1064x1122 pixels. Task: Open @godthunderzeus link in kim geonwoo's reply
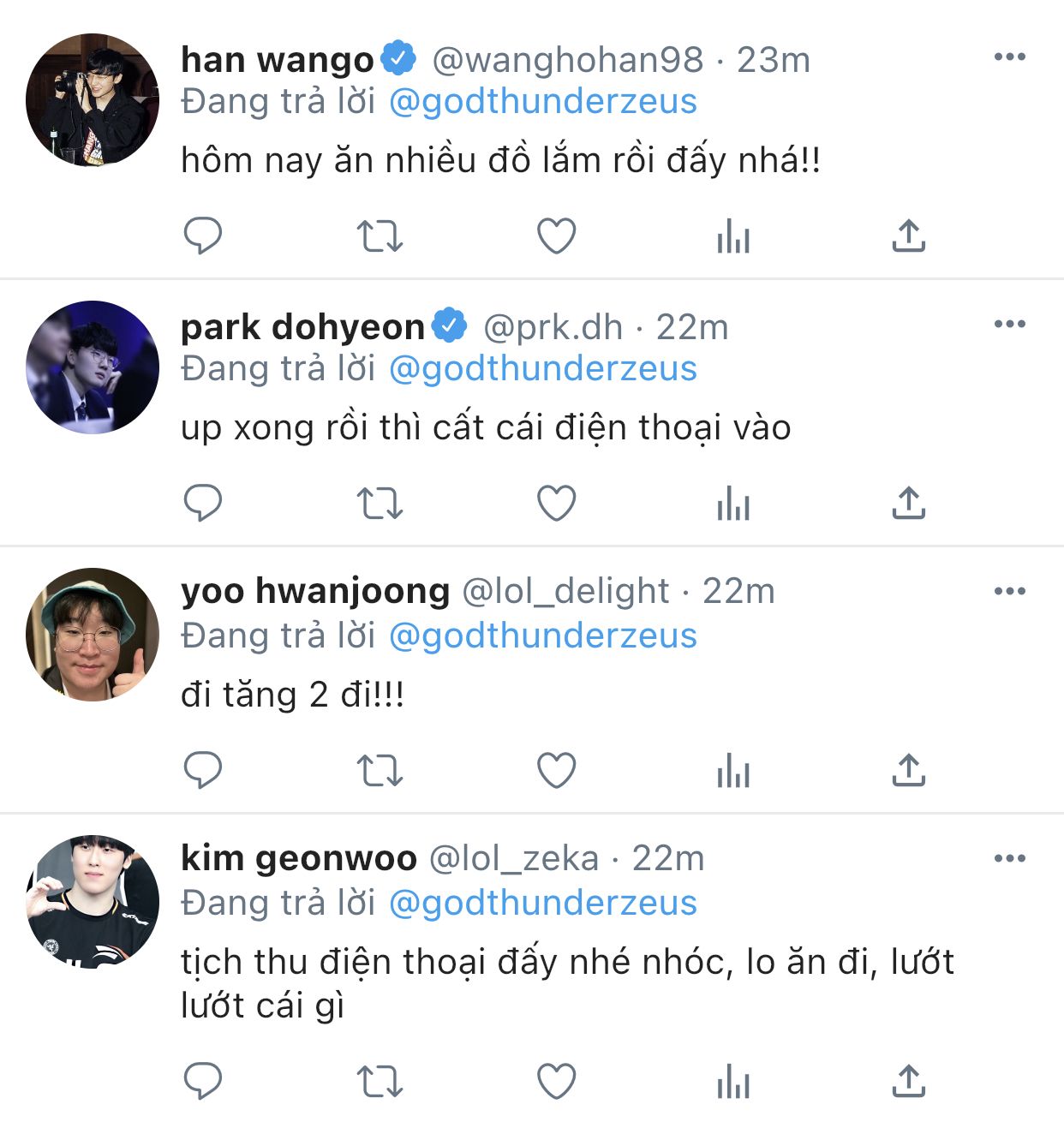click(x=543, y=904)
